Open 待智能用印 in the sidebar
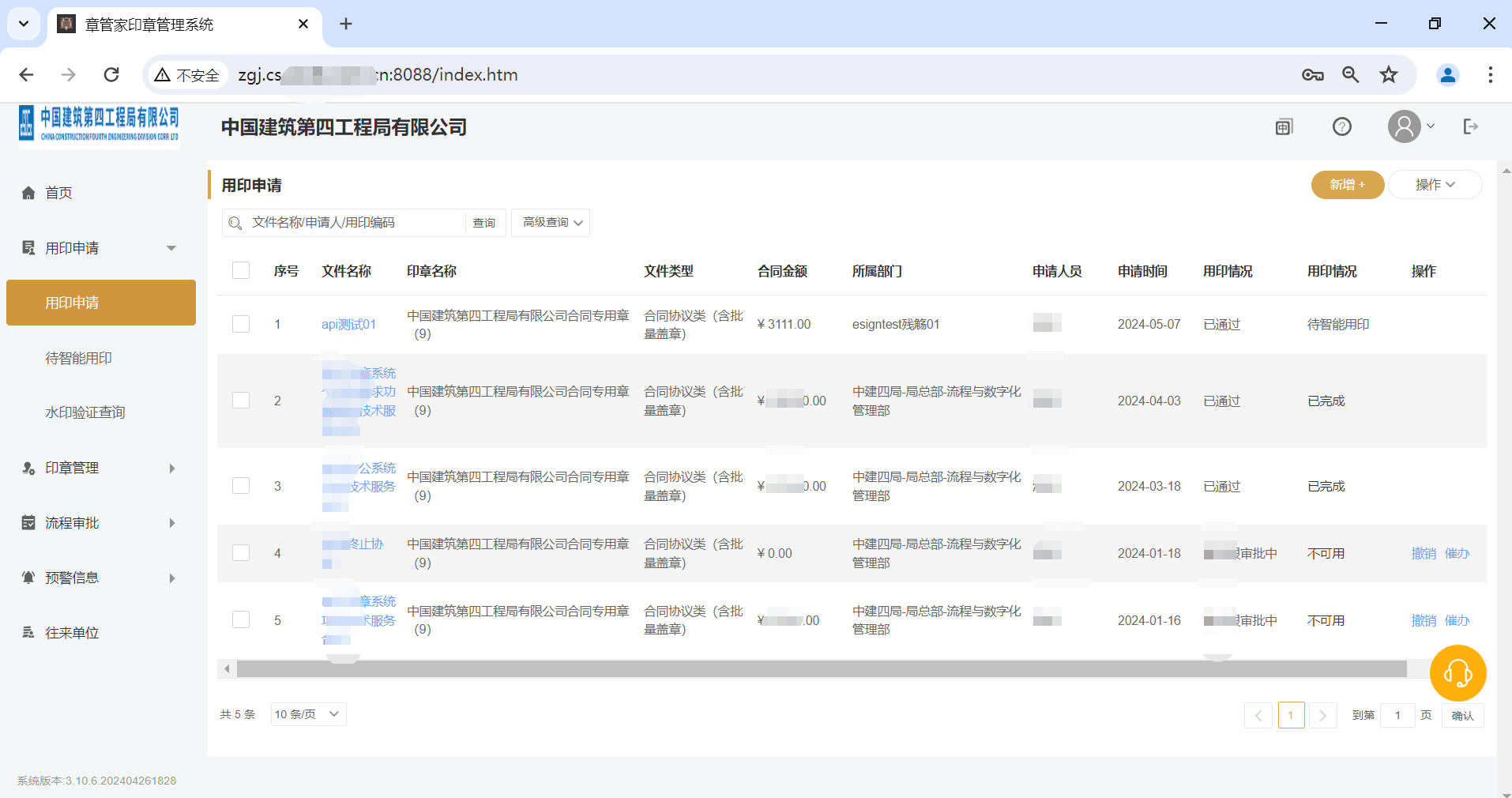 tap(79, 358)
